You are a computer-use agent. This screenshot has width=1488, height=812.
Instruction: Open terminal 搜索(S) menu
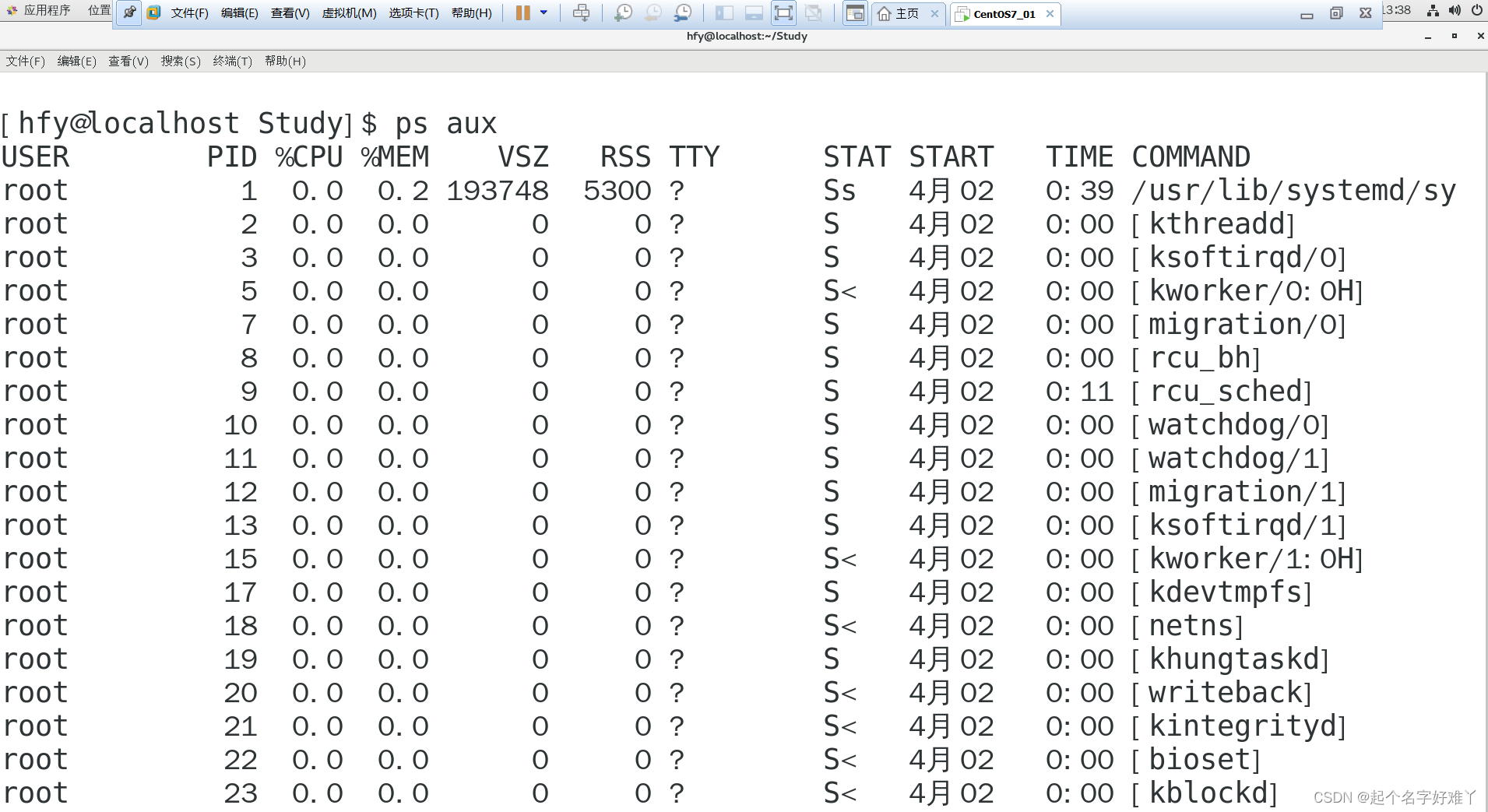181,61
